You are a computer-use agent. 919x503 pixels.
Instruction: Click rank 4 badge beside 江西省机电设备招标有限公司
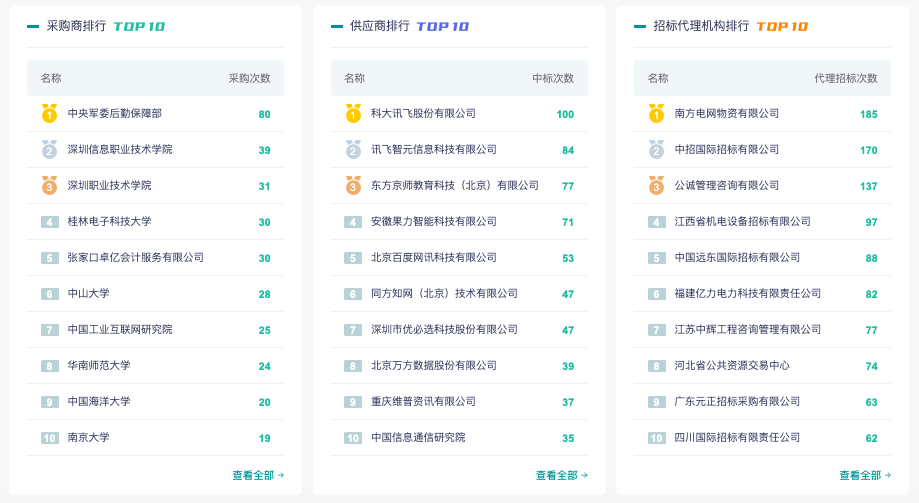click(x=656, y=222)
